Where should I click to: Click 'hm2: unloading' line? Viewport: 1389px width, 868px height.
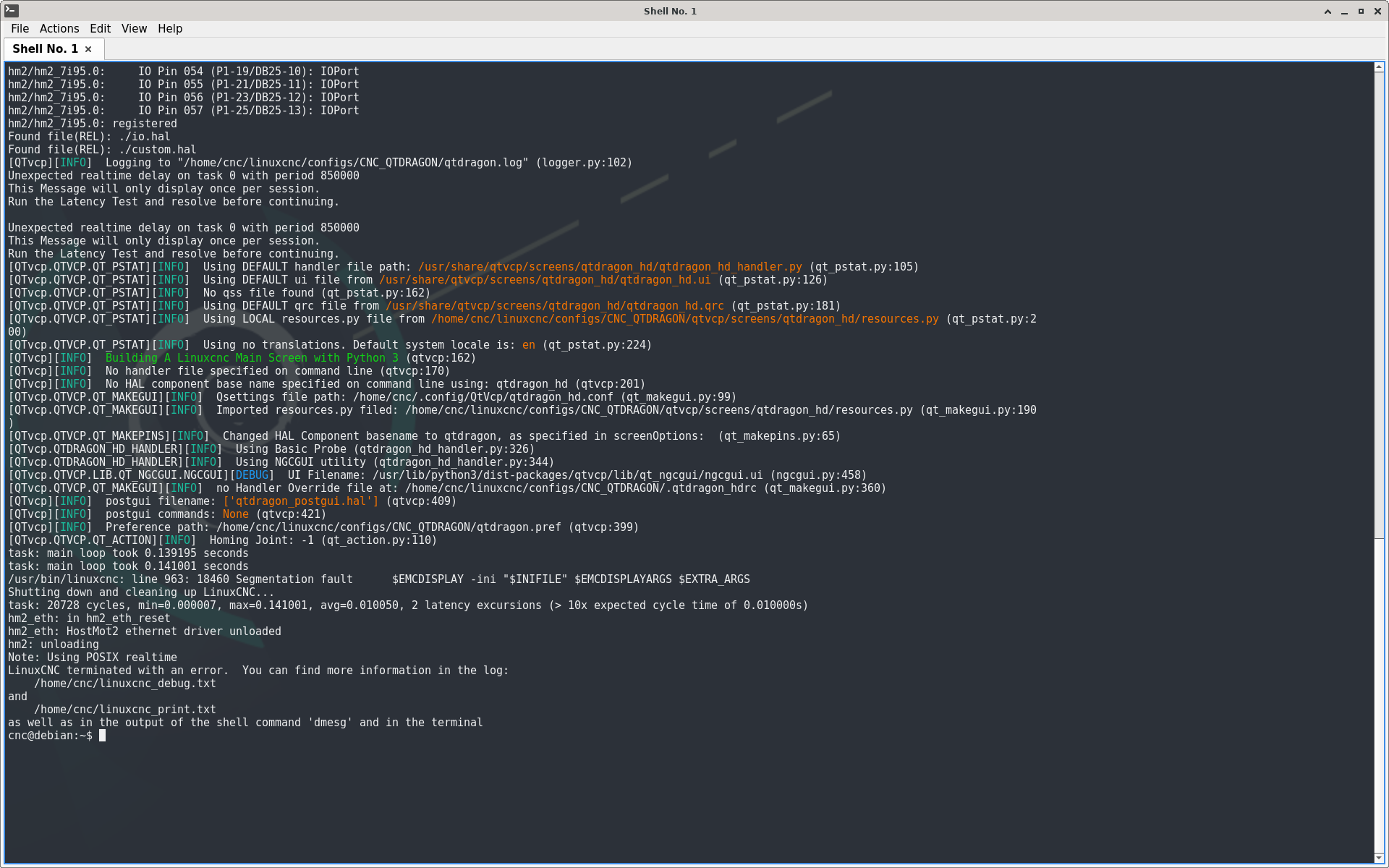[54, 644]
